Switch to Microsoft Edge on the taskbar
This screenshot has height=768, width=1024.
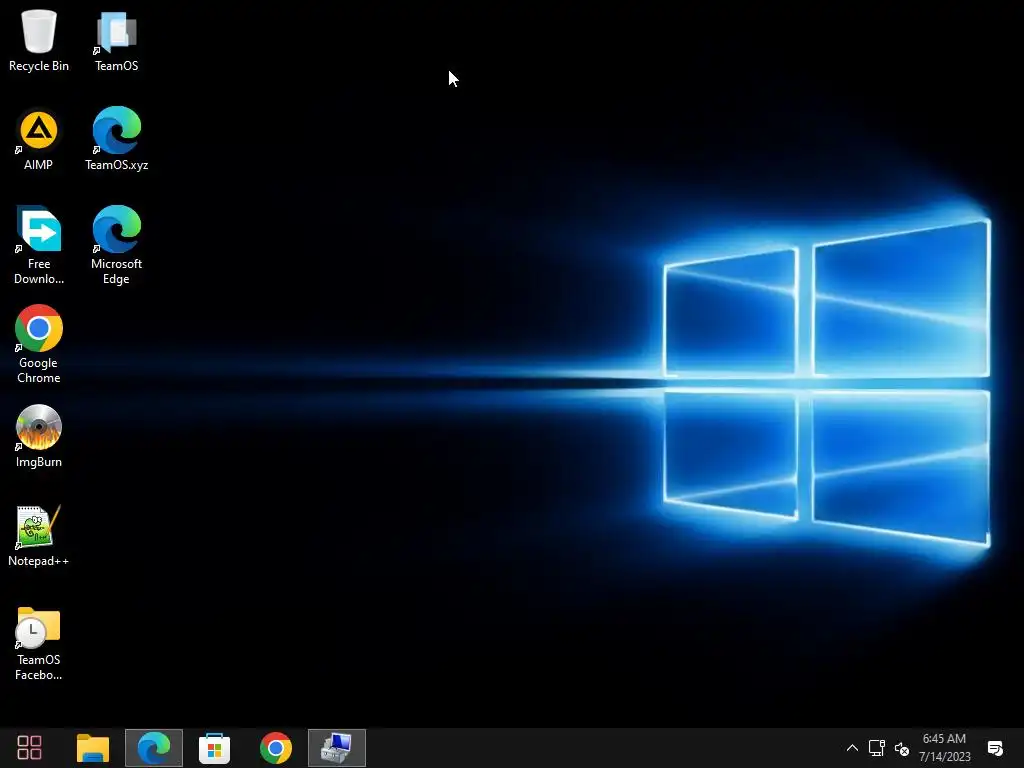tap(154, 748)
